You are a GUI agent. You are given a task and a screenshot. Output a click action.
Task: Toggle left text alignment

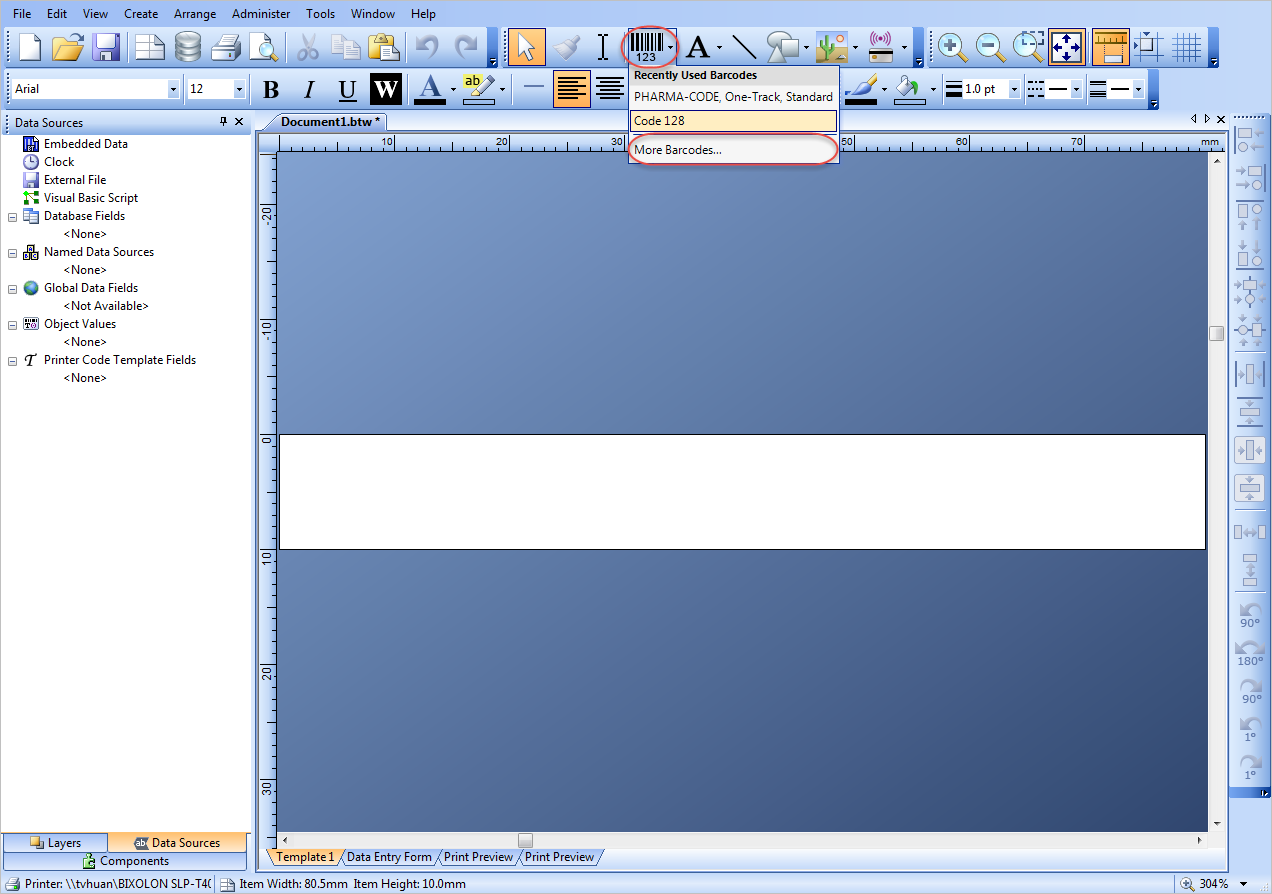point(572,89)
